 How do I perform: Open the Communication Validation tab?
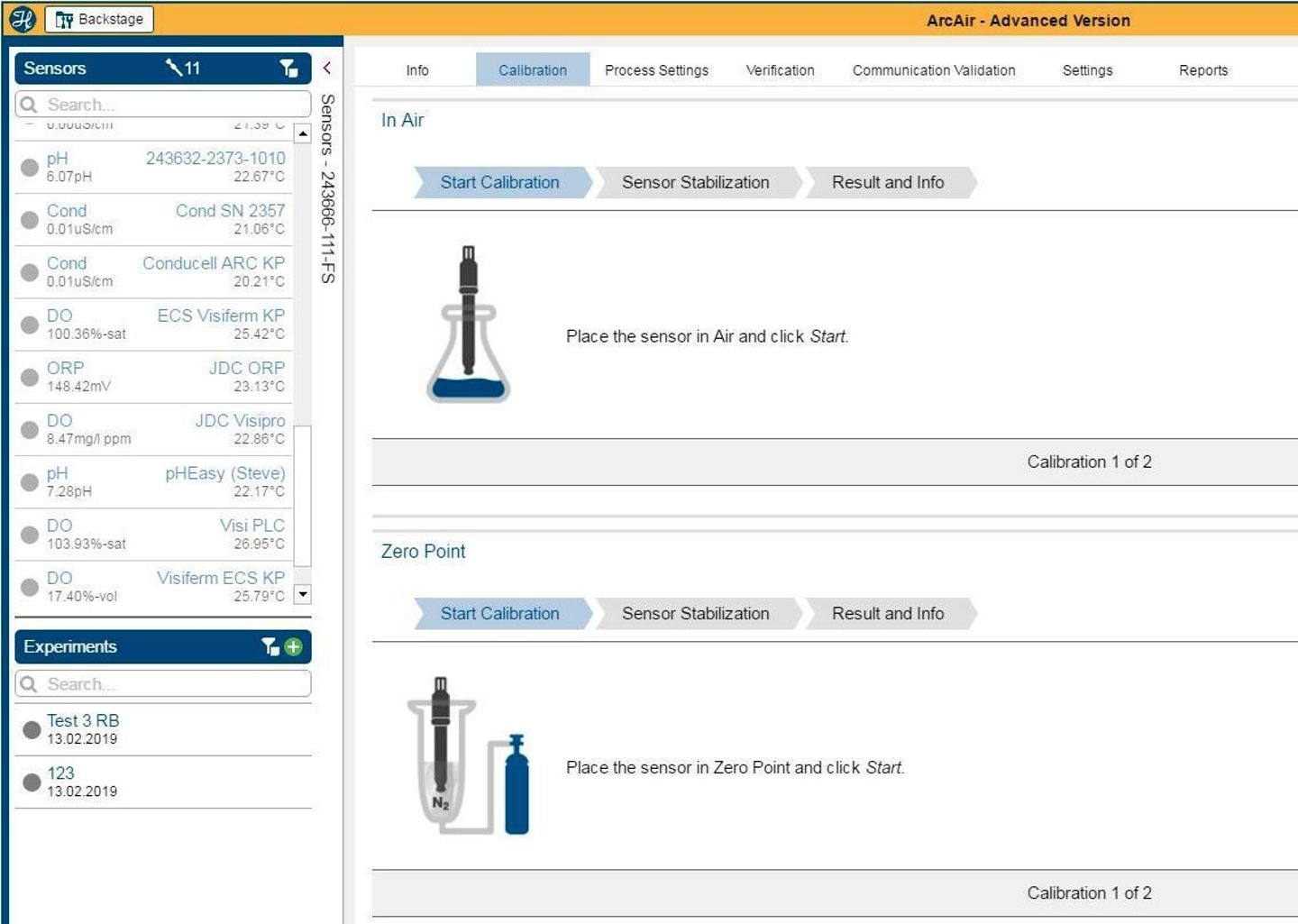click(x=934, y=70)
